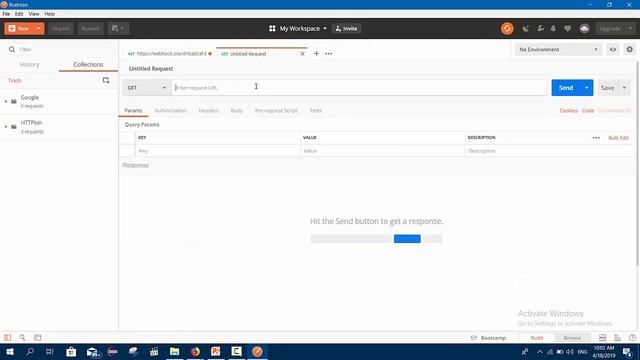Open the user avatar account icon

click(x=584, y=29)
